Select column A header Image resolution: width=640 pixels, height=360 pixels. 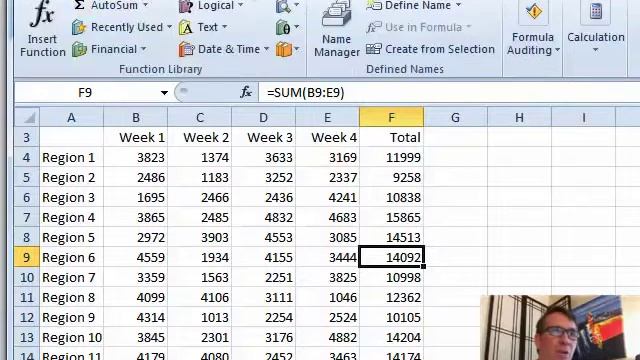pyautogui.click(x=71, y=118)
